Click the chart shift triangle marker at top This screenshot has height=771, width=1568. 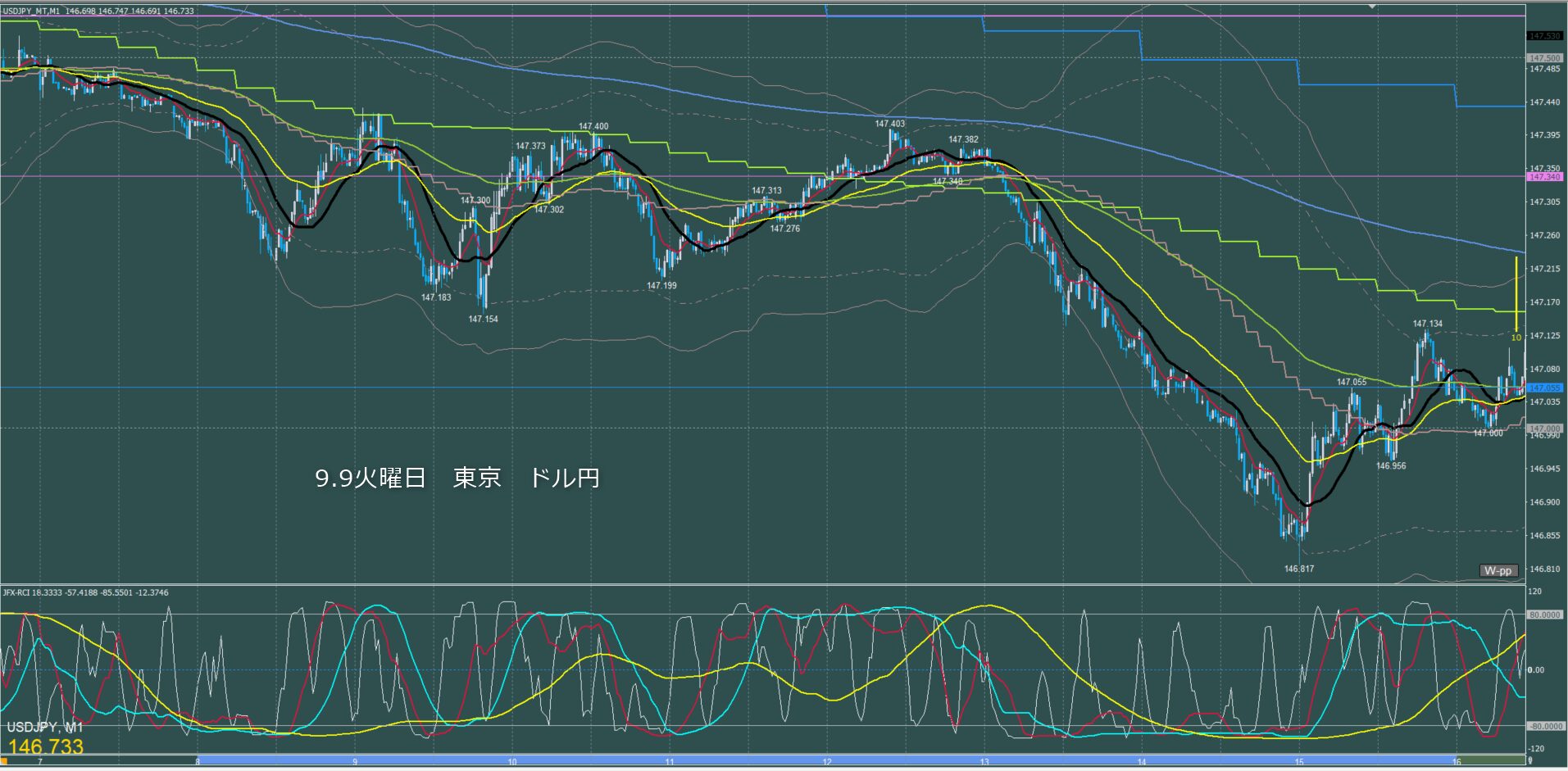[x=1372, y=7]
